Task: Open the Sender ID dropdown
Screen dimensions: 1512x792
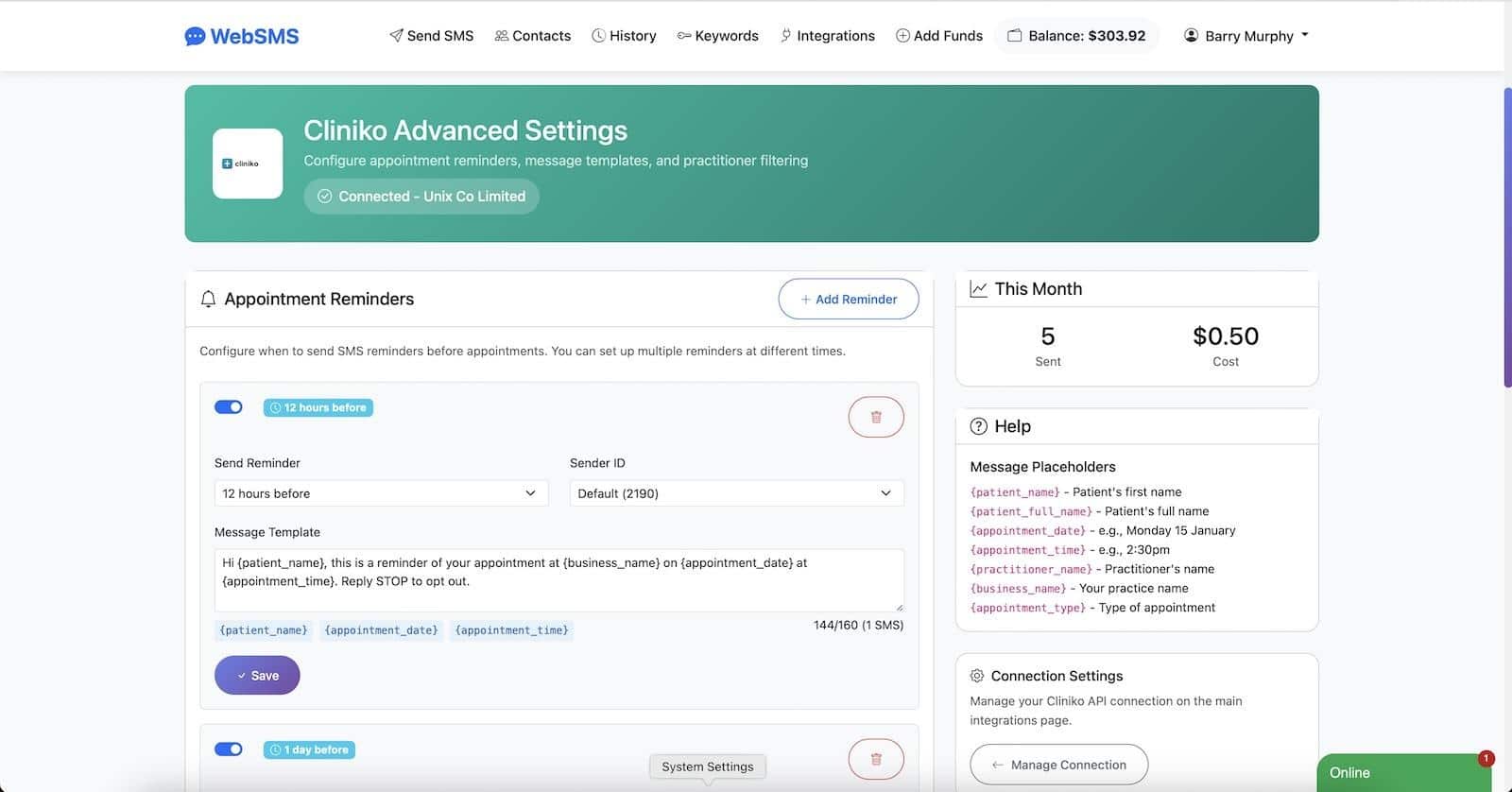Action: [736, 493]
